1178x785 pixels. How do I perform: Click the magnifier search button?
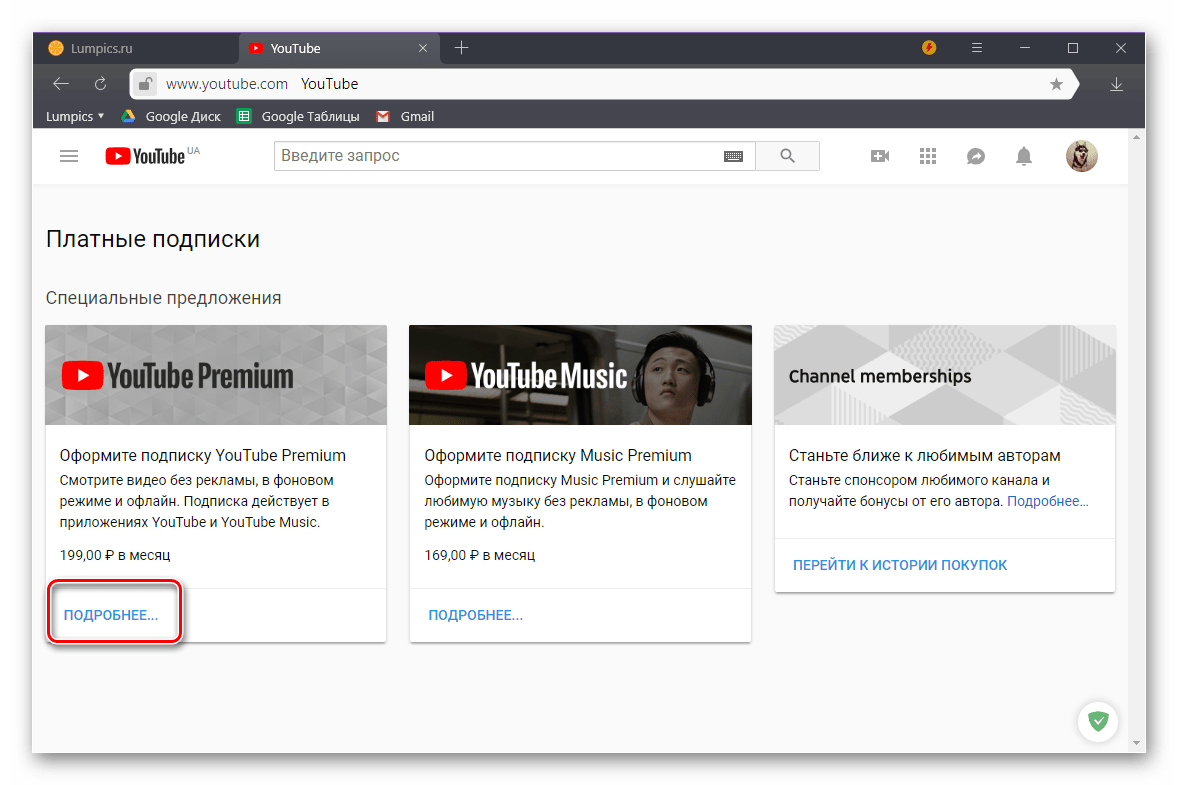click(787, 155)
